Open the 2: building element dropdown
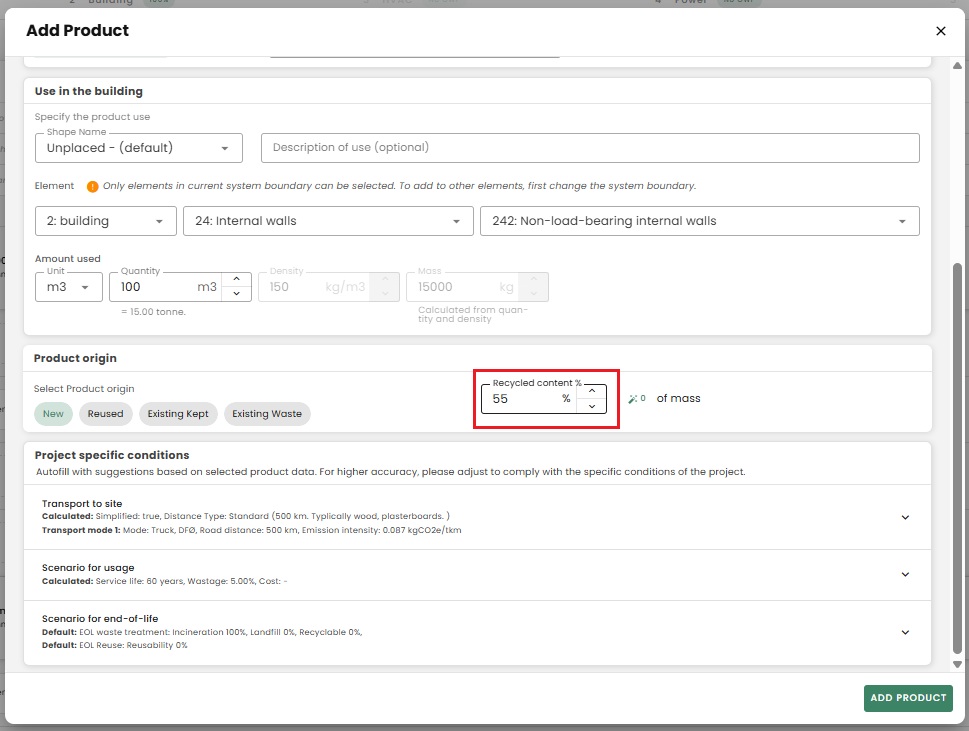Image resolution: width=969 pixels, height=731 pixels. 105,221
